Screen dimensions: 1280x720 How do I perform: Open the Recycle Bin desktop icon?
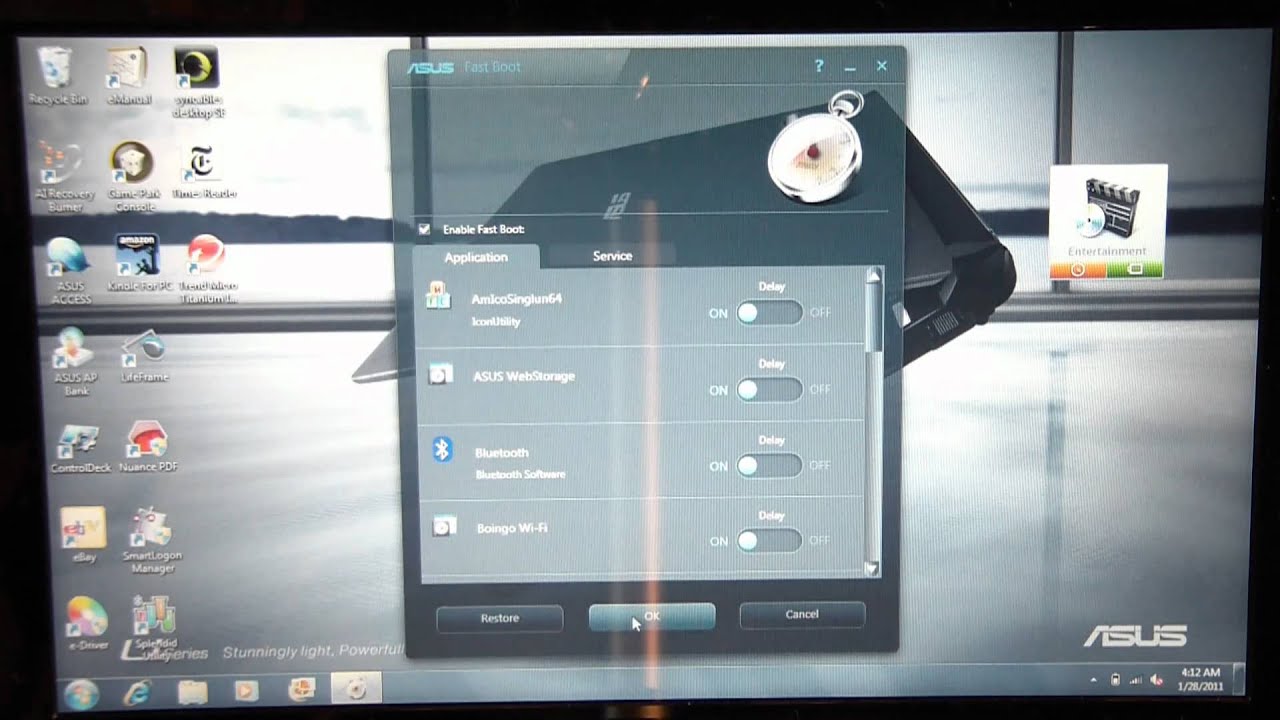point(55,75)
